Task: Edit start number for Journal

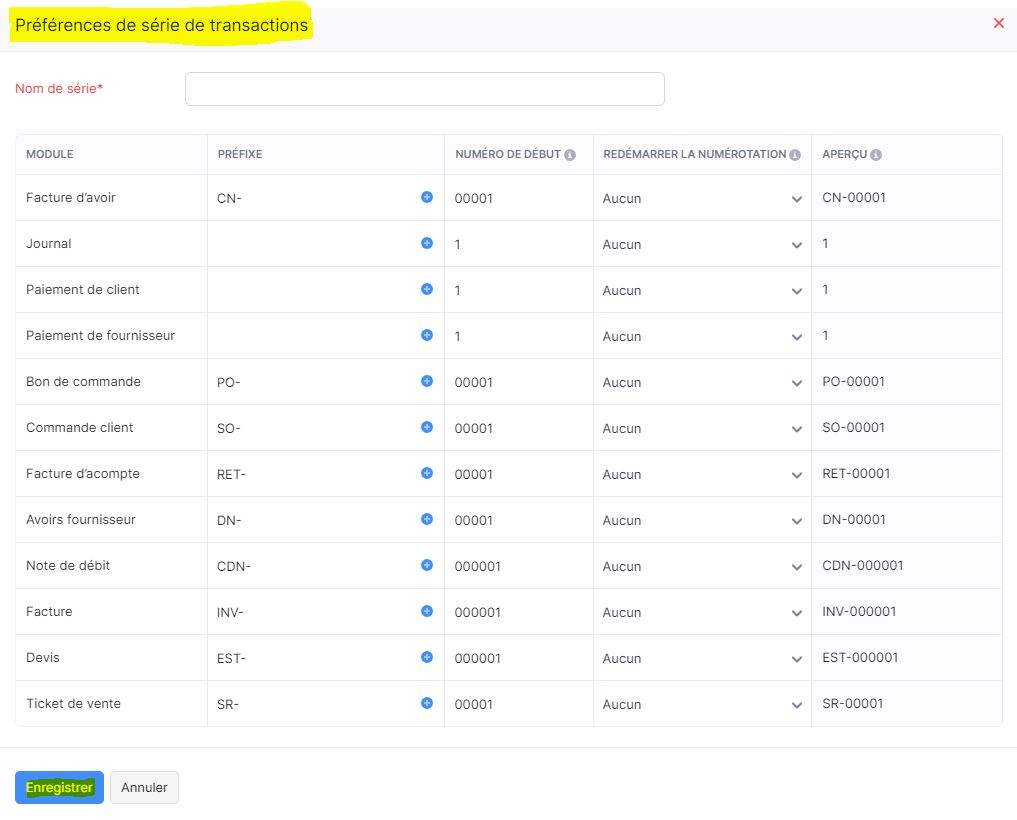Action: tap(518, 245)
